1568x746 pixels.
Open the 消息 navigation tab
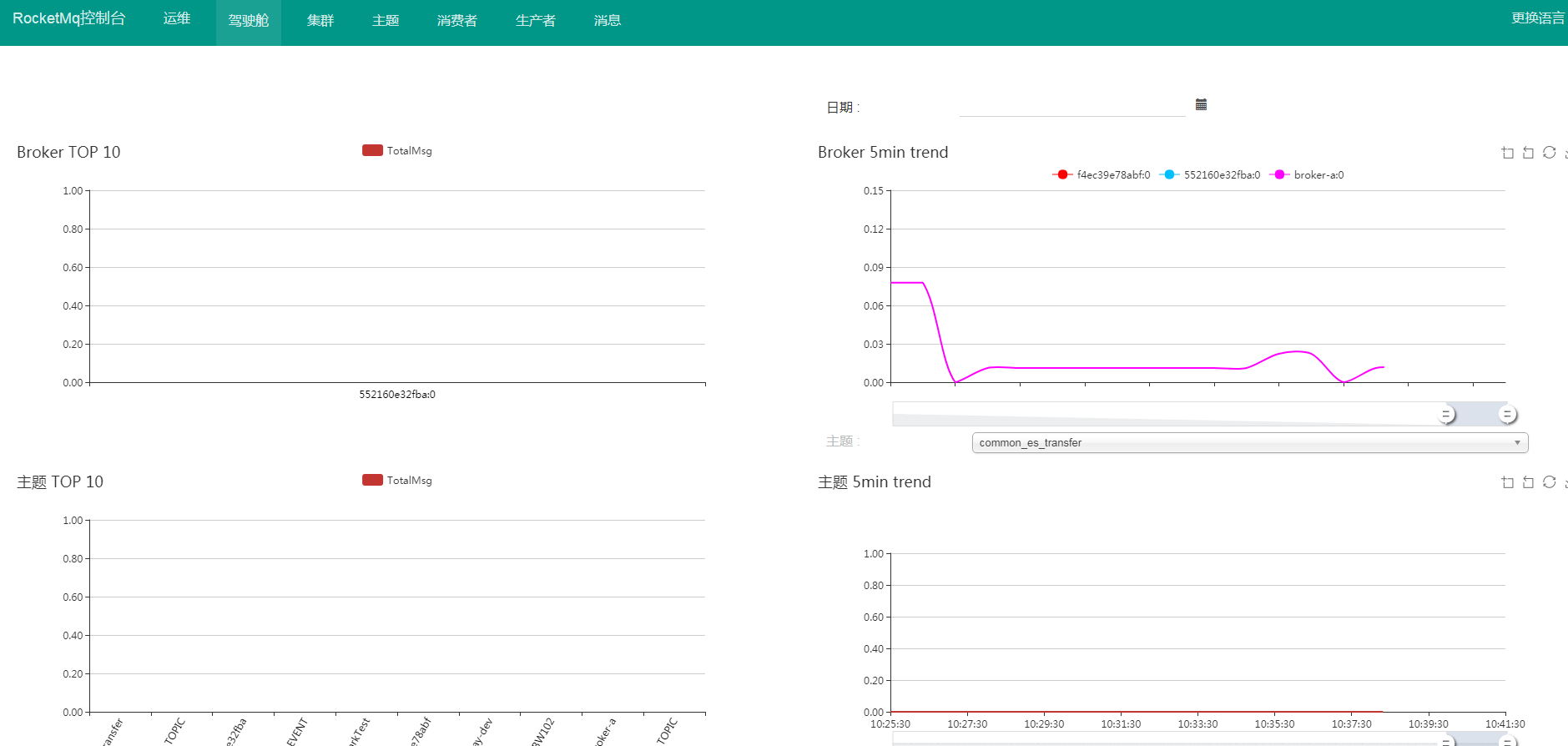click(608, 21)
